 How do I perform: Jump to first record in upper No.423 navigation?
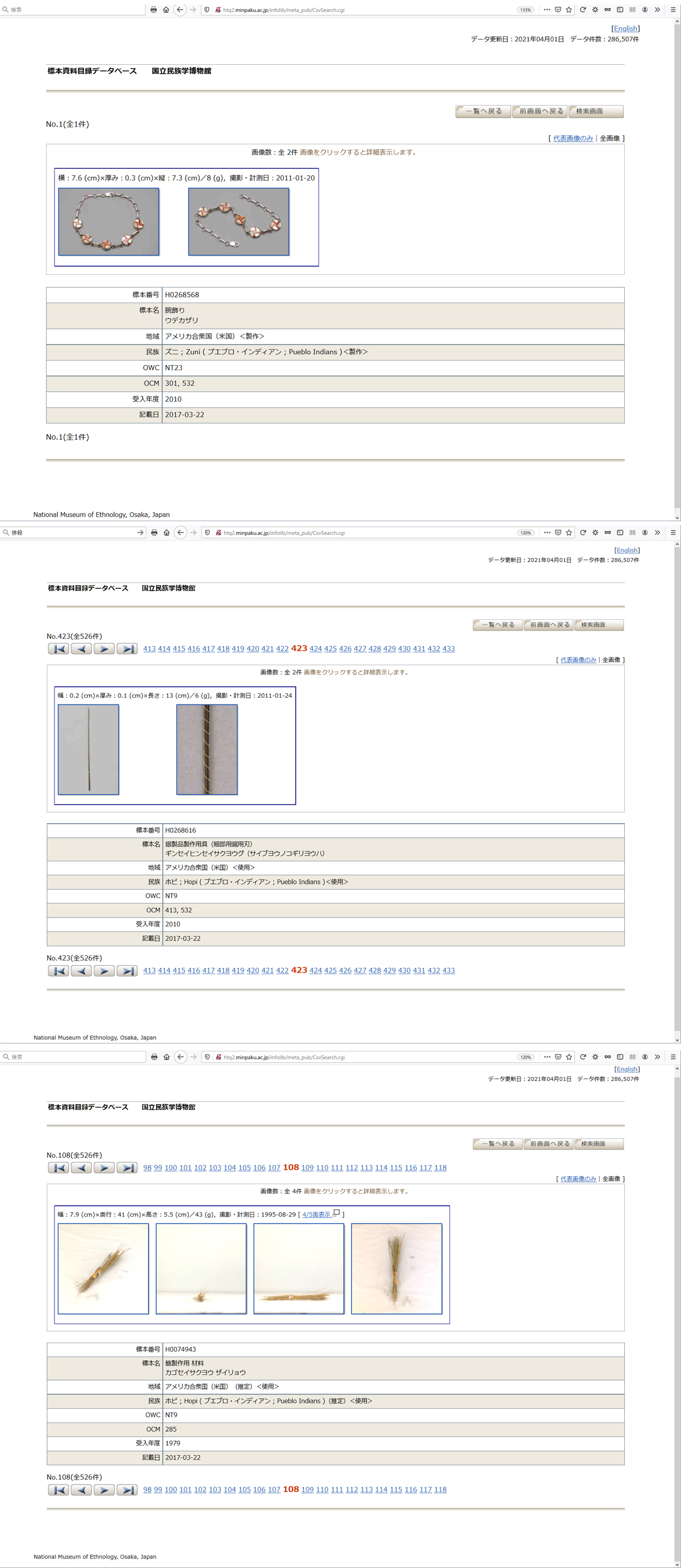[58, 649]
